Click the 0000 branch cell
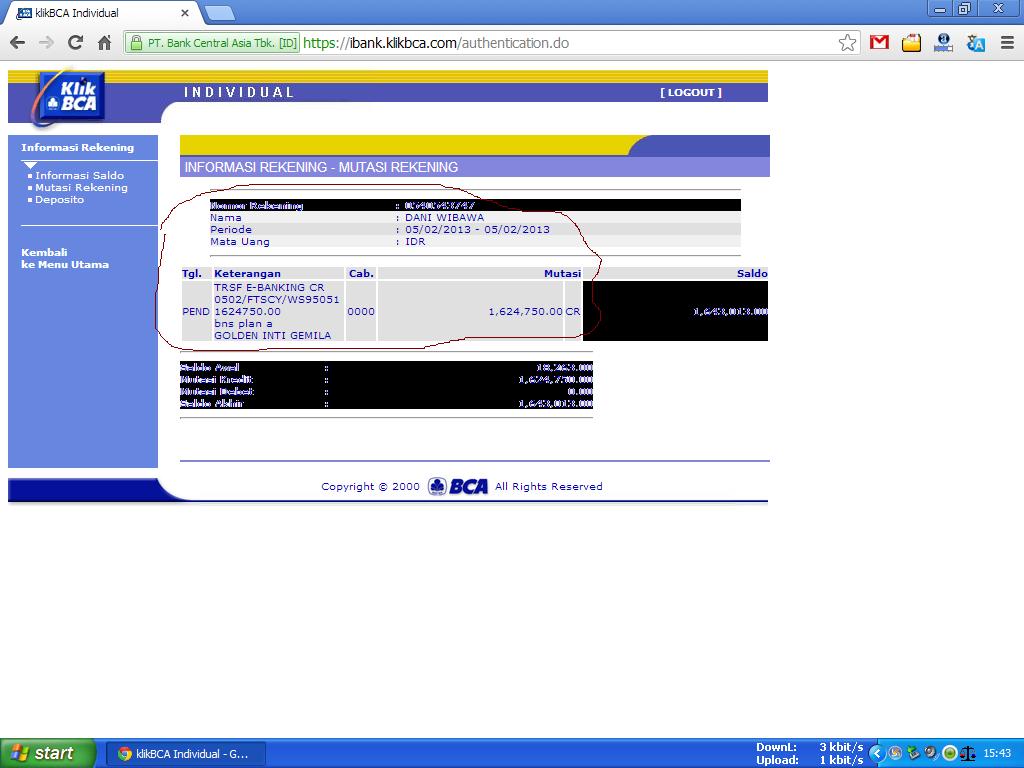This screenshot has height=768, width=1024. click(361, 312)
